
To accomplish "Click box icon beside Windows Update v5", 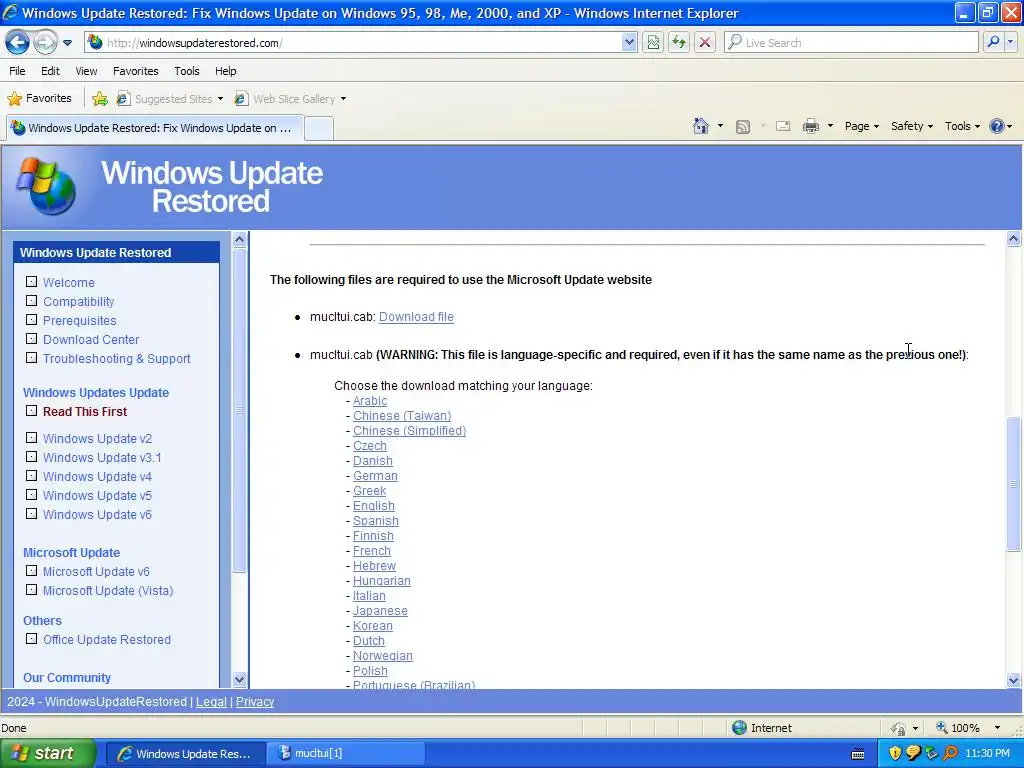I will (31, 495).
